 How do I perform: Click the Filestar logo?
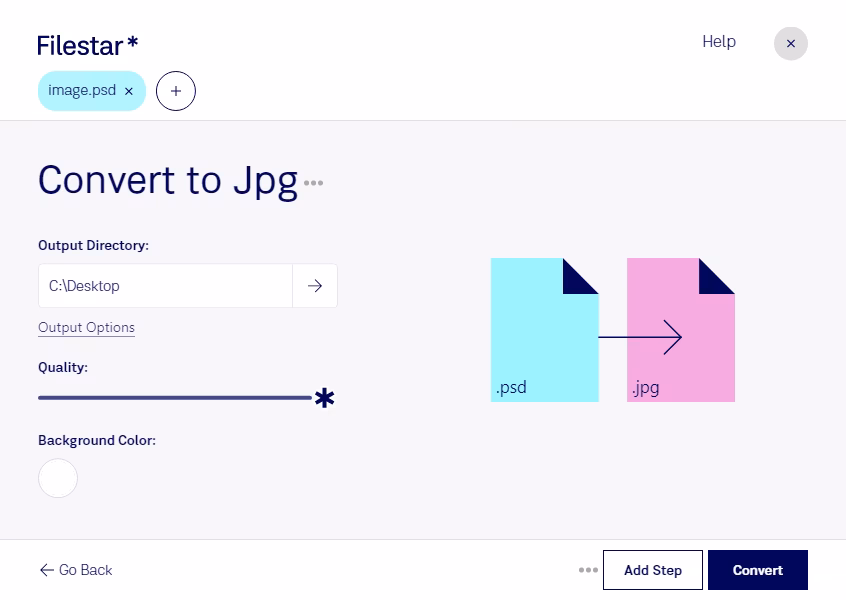(87, 45)
